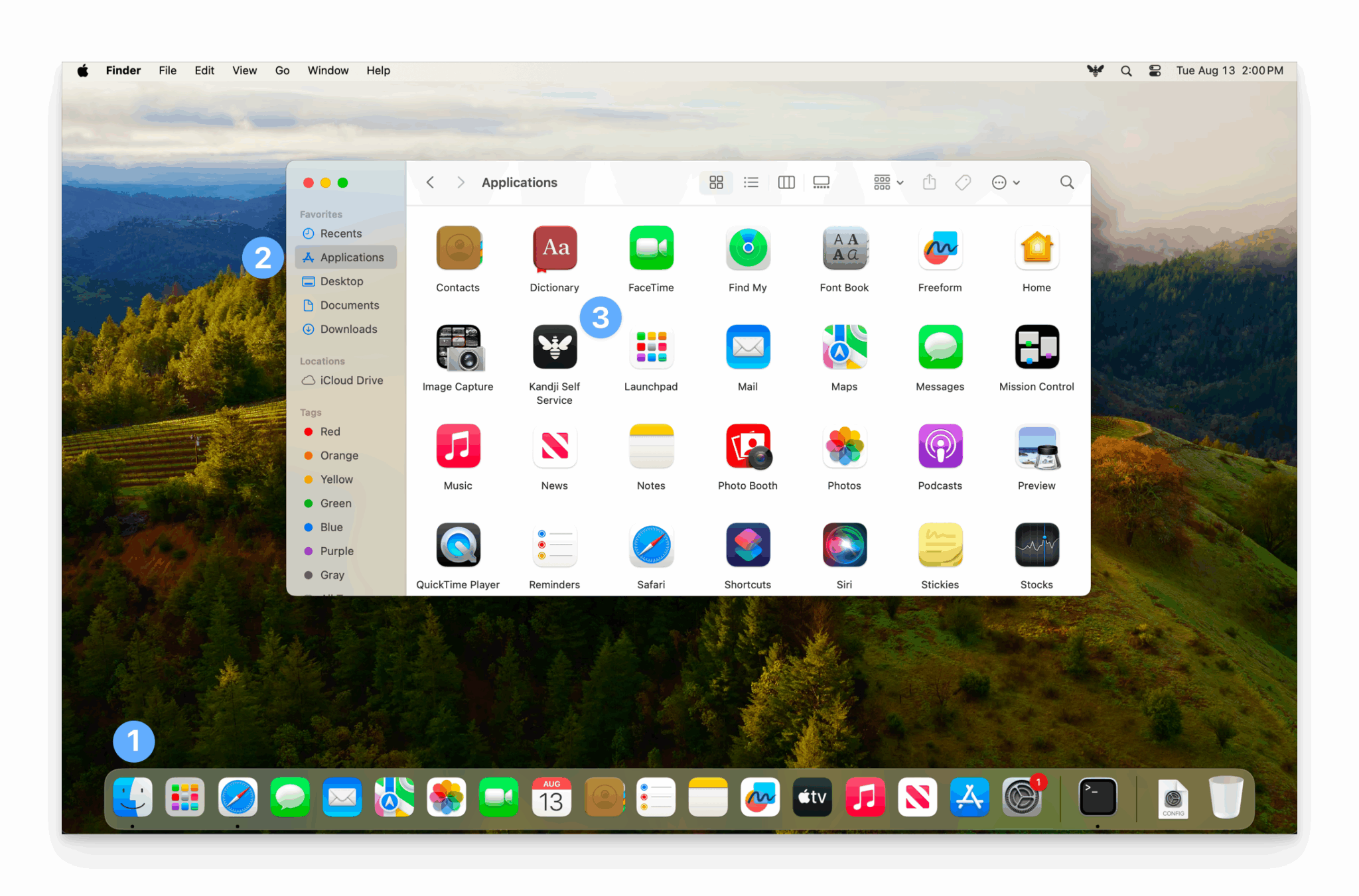Viewport: 1359px width, 896px height.
Task: Open Photo Booth
Action: pyautogui.click(x=747, y=446)
